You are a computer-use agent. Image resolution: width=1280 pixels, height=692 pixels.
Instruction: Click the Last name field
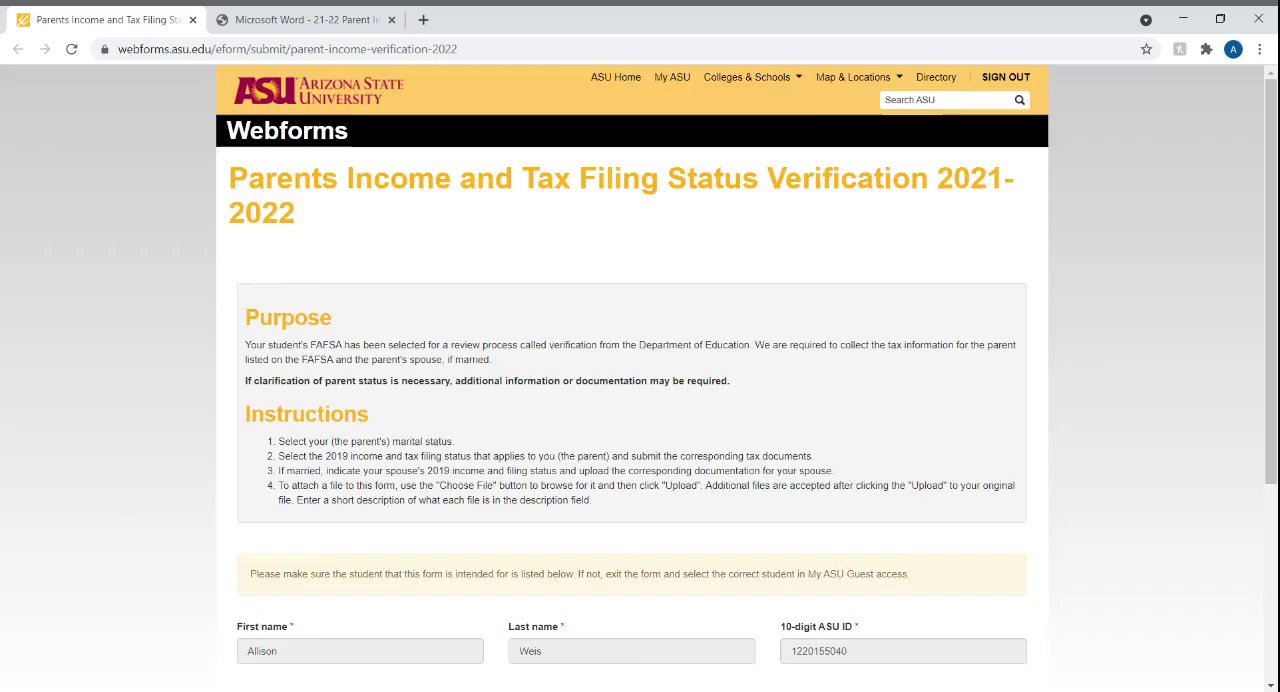632,651
